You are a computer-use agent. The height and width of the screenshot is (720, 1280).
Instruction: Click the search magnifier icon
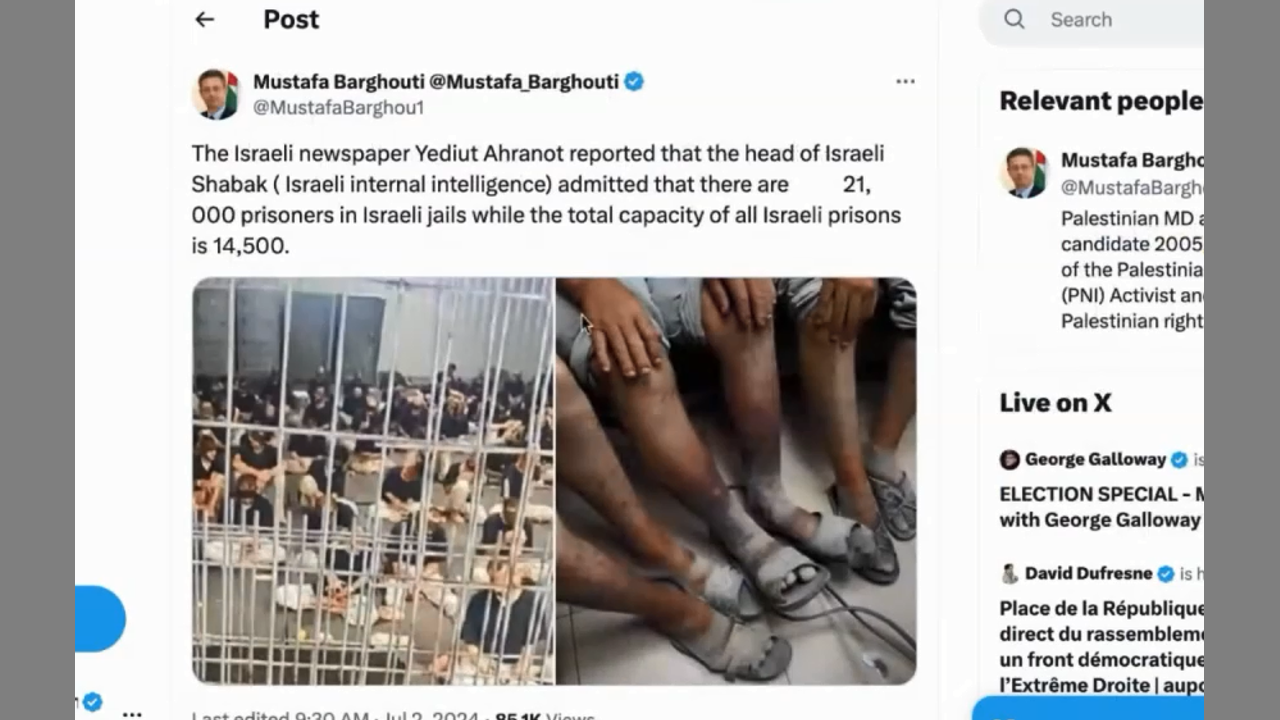click(1014, 19)
